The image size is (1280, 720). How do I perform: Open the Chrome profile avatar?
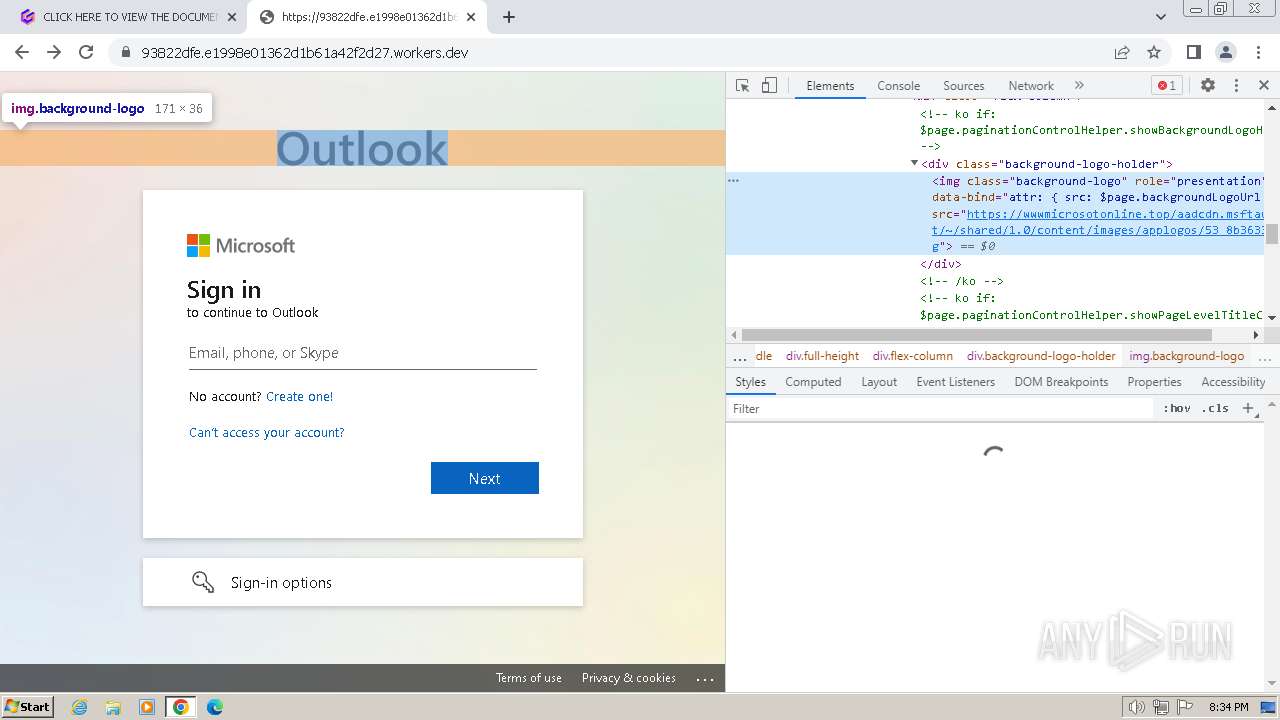click(1225, 52)
